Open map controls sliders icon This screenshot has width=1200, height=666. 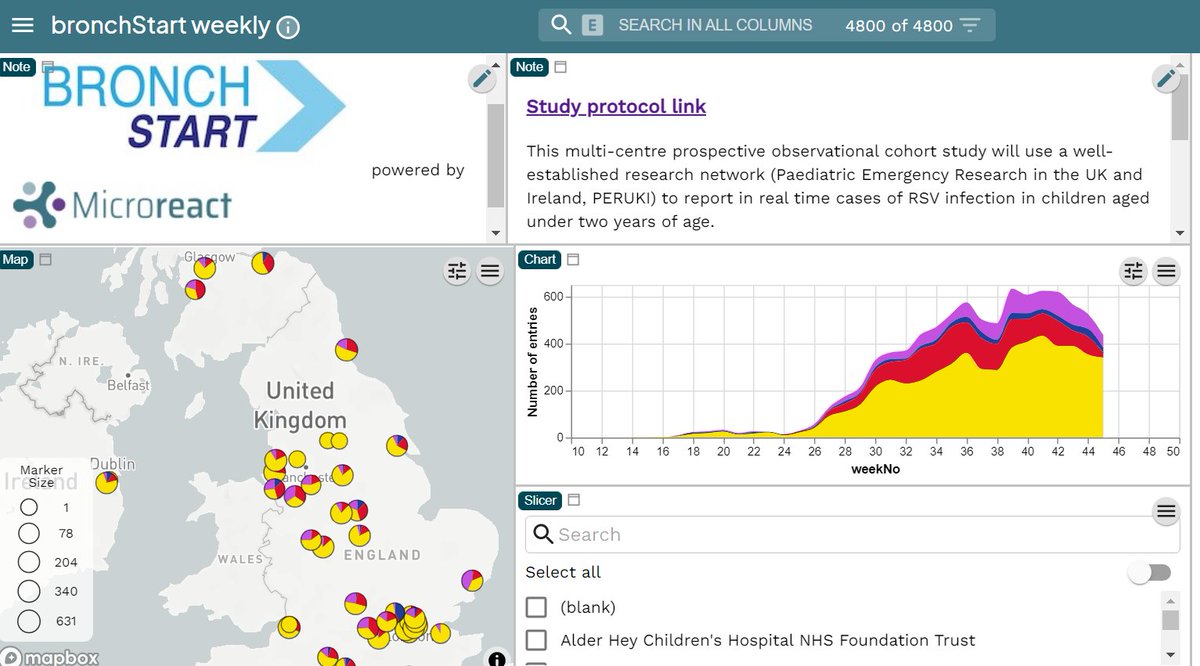(457, 271)
